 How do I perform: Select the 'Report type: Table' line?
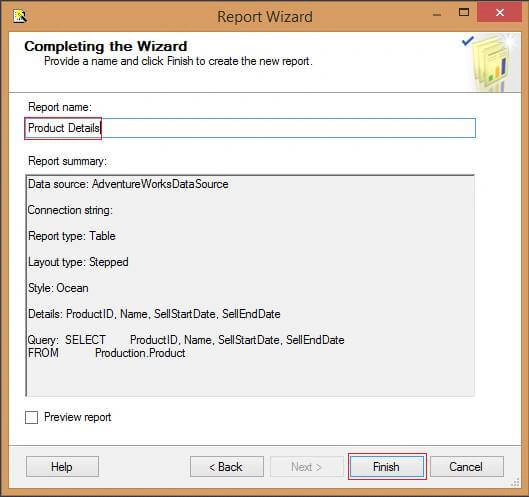72,236
